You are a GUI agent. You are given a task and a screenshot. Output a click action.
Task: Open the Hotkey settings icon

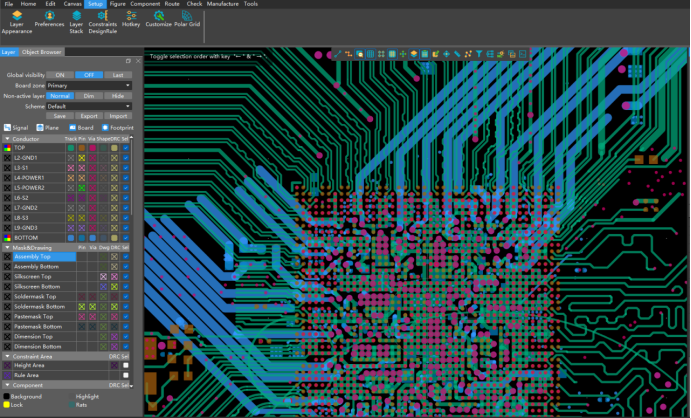click(x=131, y=18)
